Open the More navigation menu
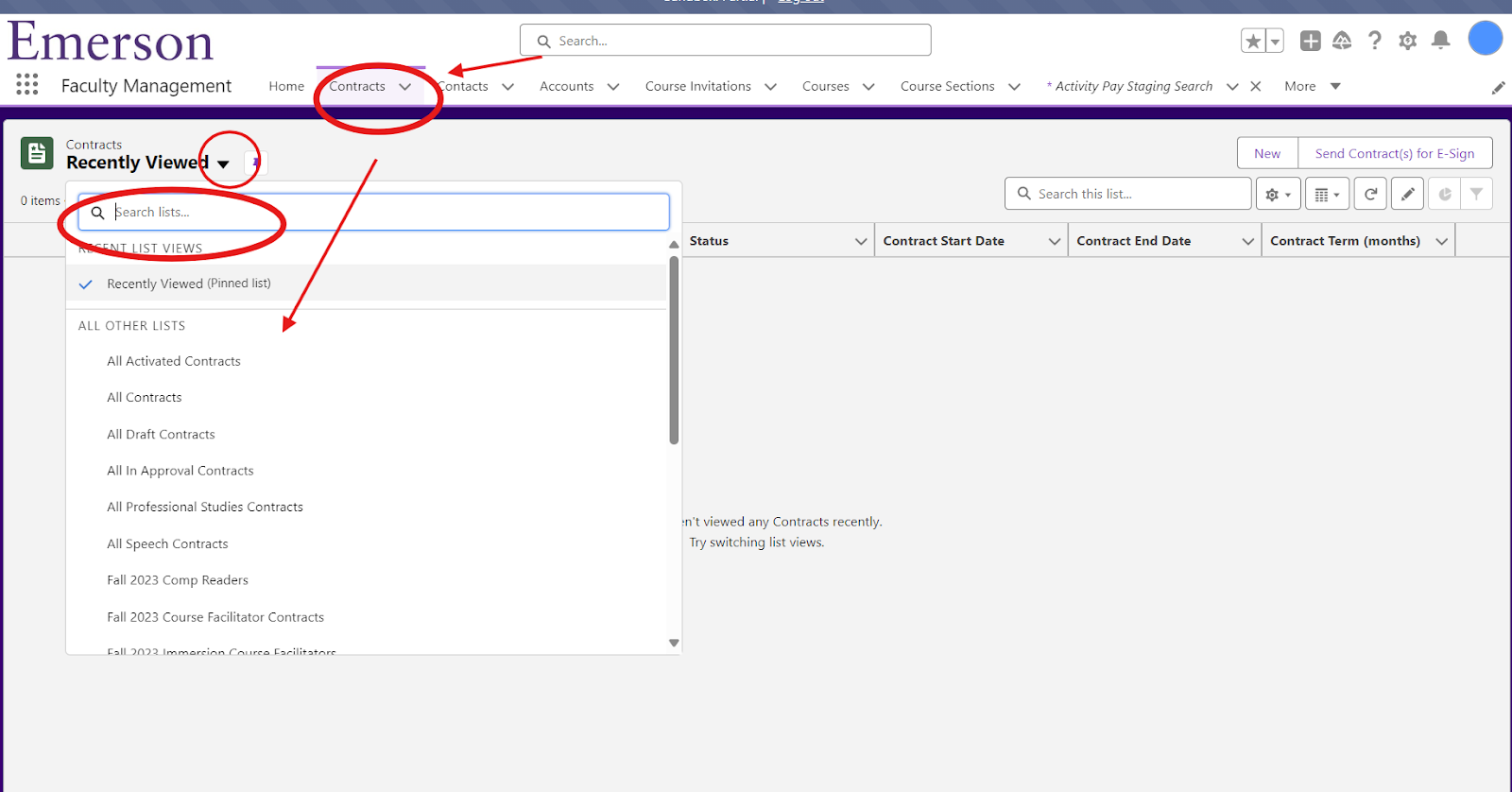The image size is (1512, 792). pyautogui.click(x=1313, y=86)
